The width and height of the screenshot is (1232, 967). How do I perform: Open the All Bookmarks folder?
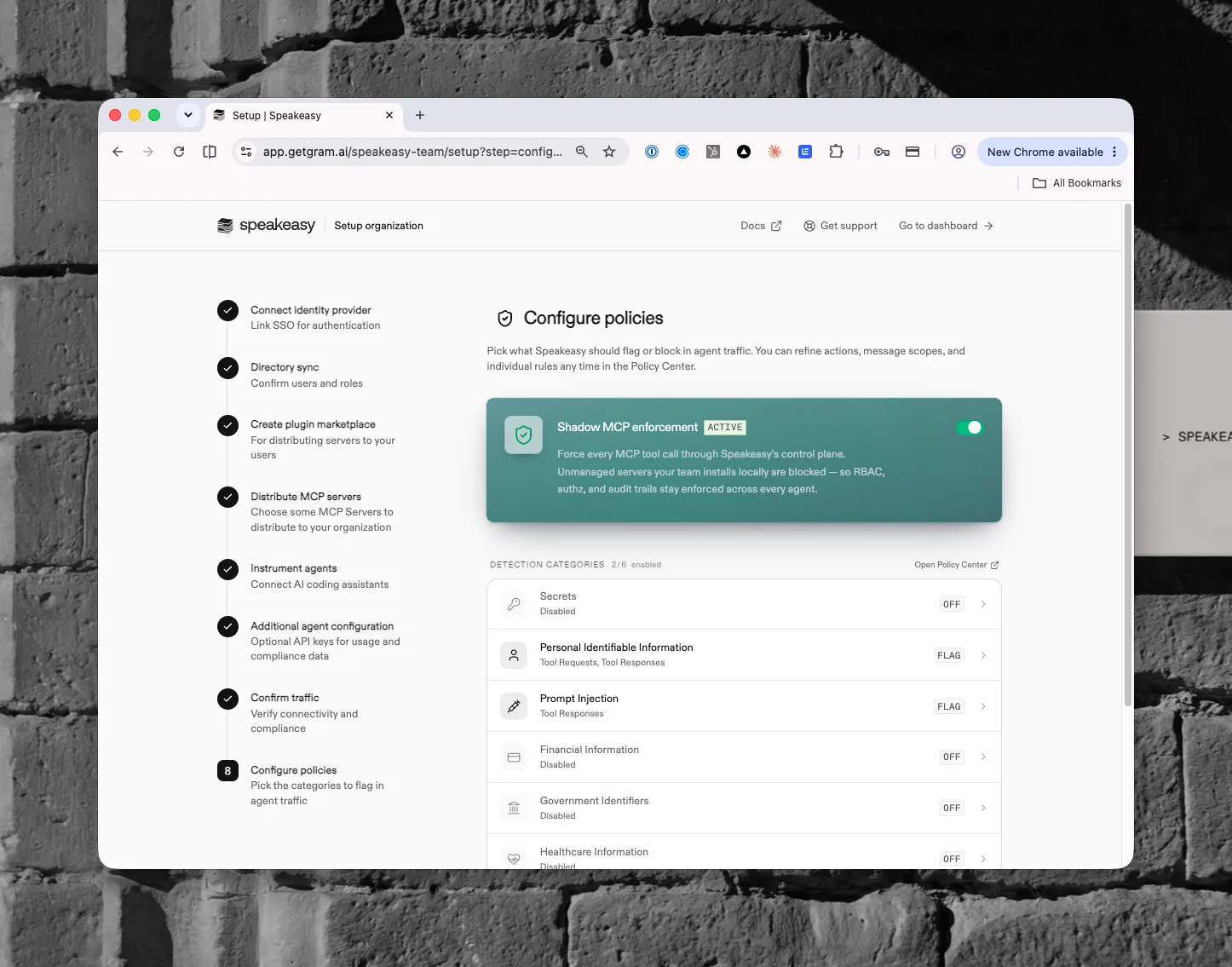(x=1077, y=183)
